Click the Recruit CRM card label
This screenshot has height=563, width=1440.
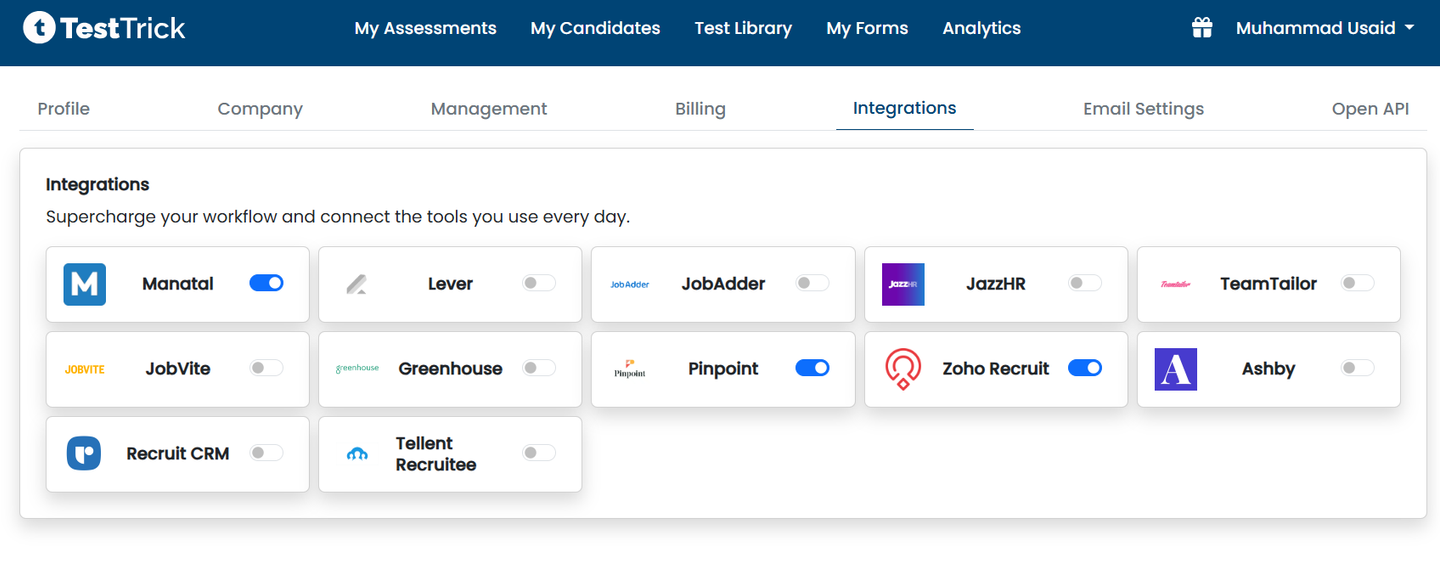tap(178, 454)
